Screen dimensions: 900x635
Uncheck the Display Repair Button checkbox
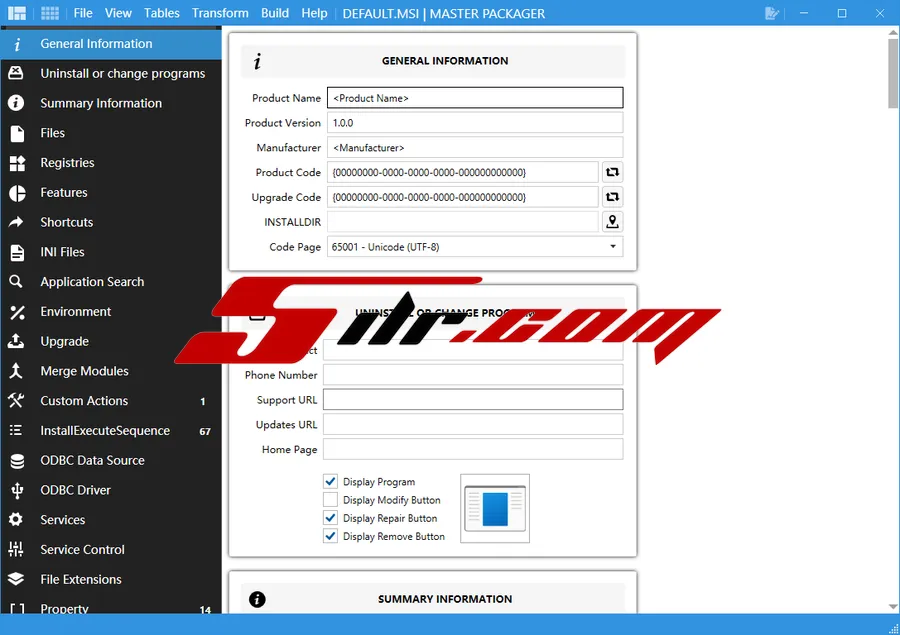point(330,518)
